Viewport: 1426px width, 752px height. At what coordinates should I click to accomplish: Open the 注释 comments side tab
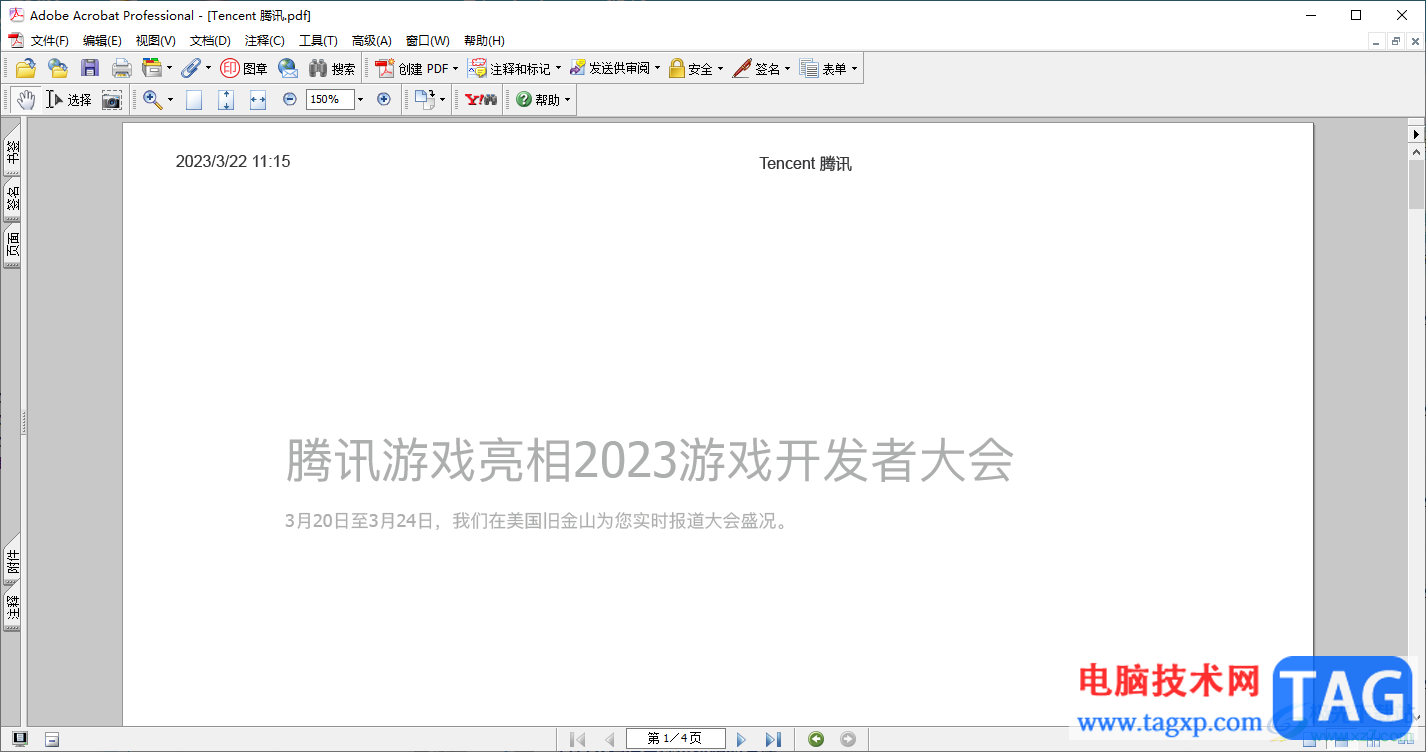[12, 609]
